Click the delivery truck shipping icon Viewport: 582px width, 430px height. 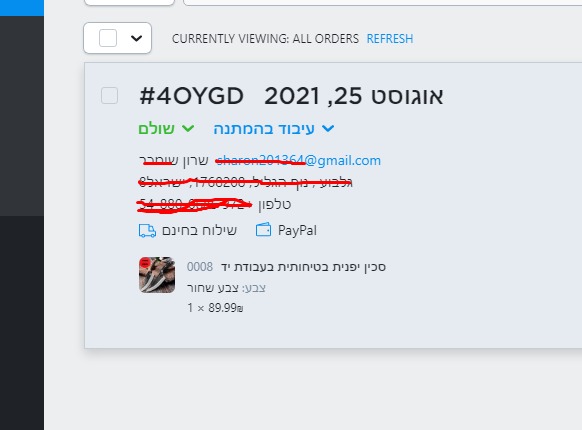(x=147, y=231)
